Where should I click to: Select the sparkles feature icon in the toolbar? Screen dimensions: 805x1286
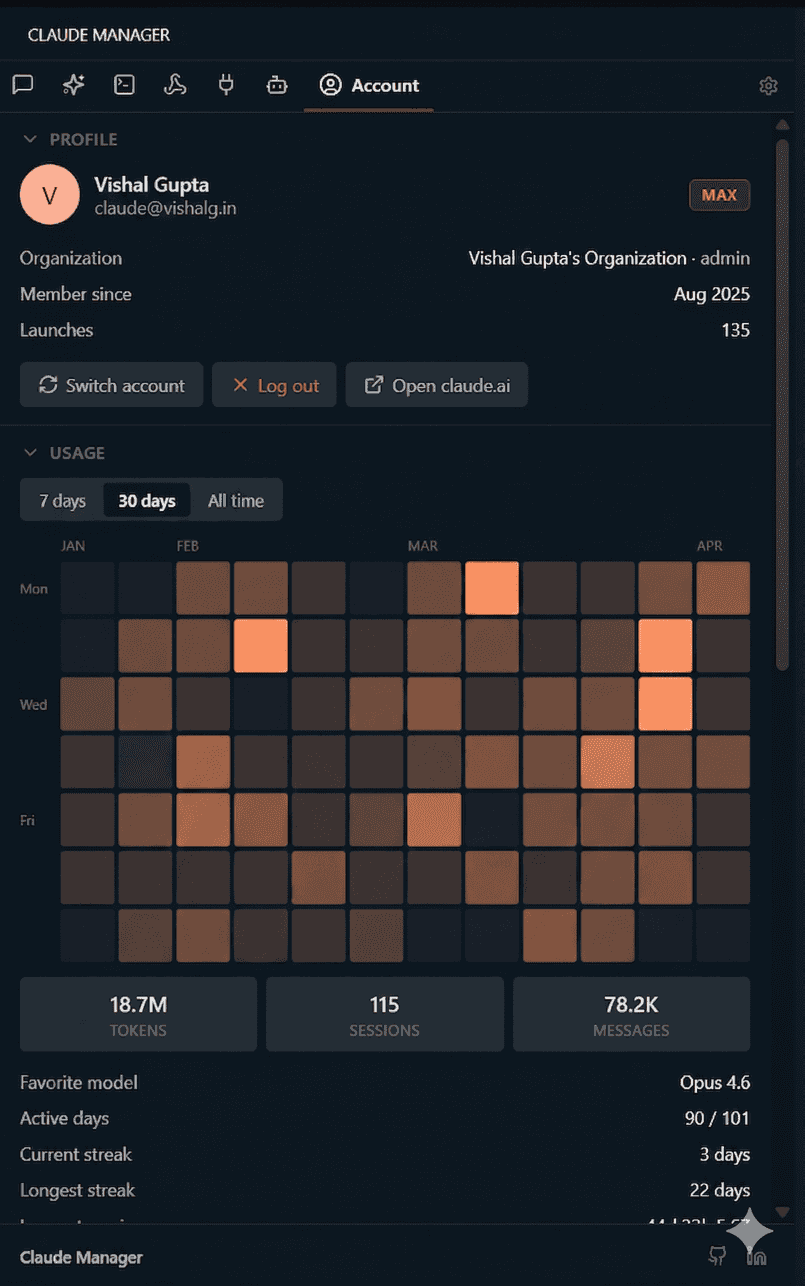point(72,84)
